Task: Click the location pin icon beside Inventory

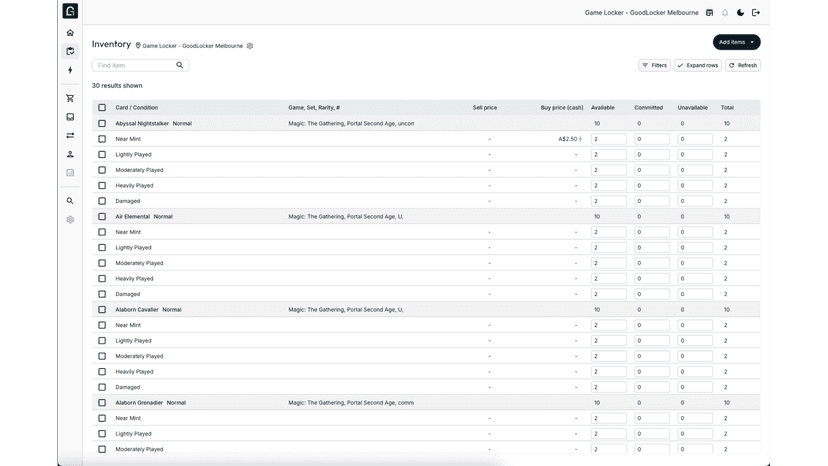Action: pos(138,46)
